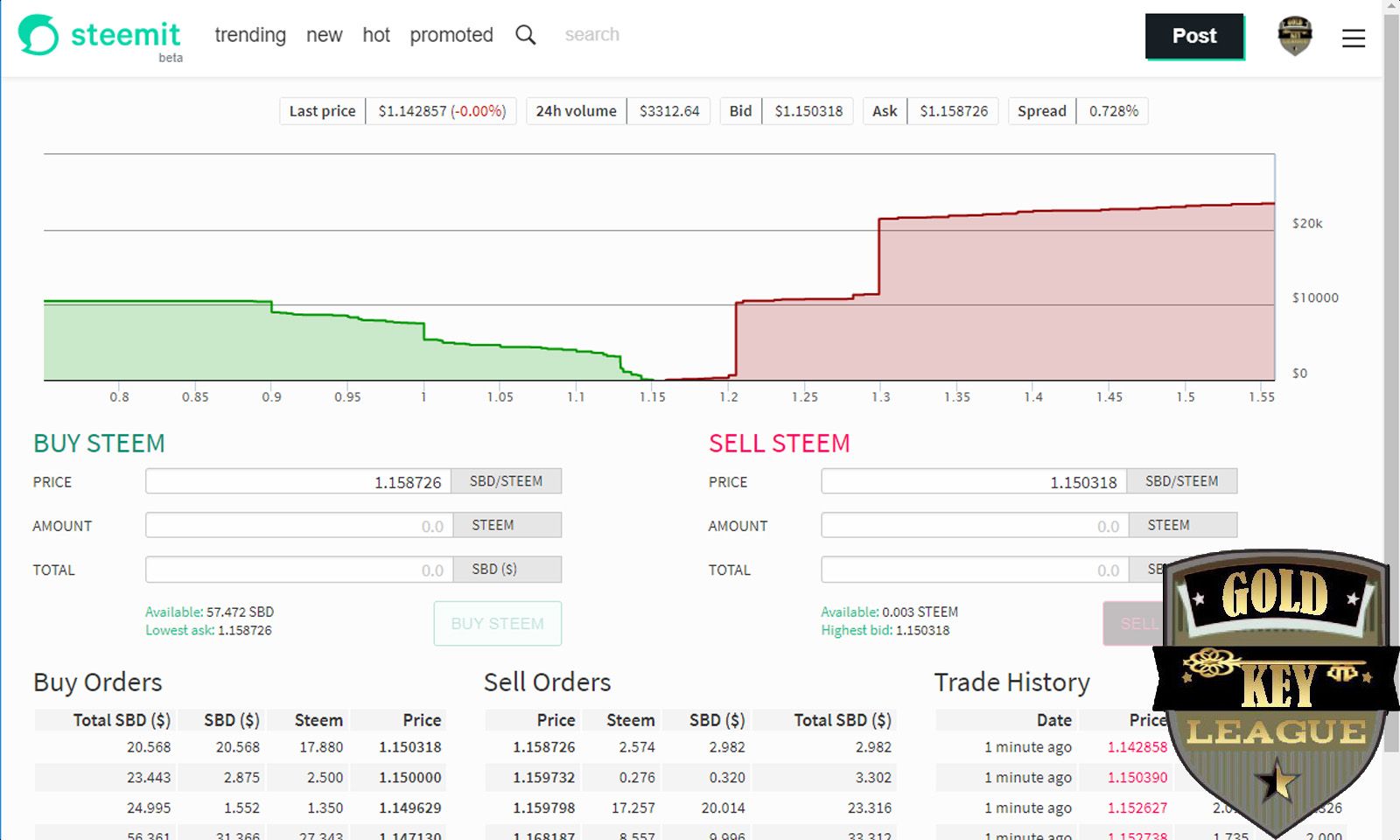Image resolution: width=1400 pixels, height=840 pixels.
Task: Open the hot posts tab
Action: click(376, 35)
